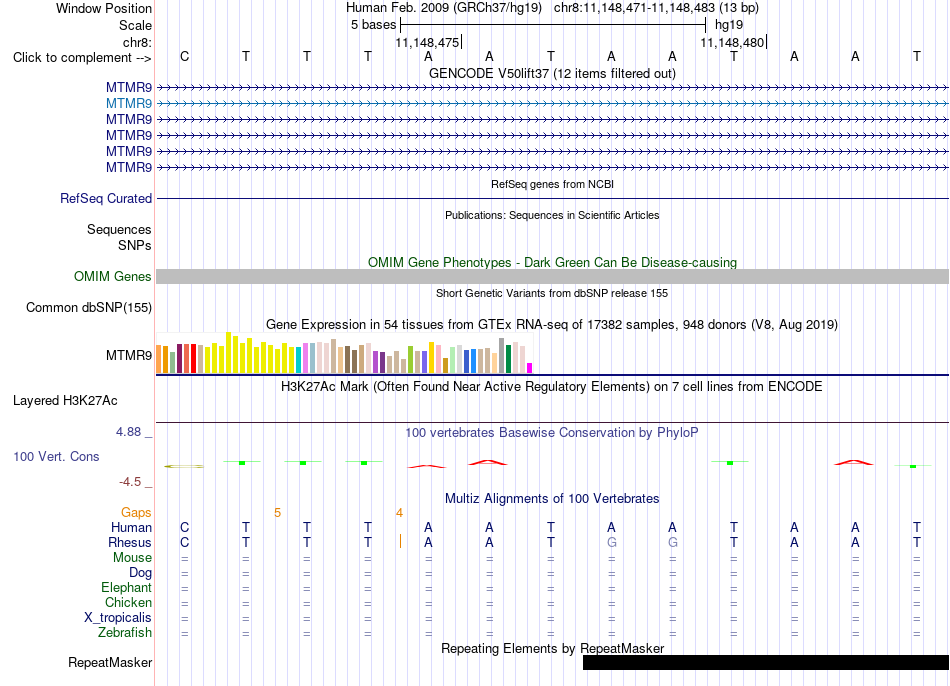950x686 pixels.
Task: Click the Rhesus species label
Action: (x=130, y=543)
